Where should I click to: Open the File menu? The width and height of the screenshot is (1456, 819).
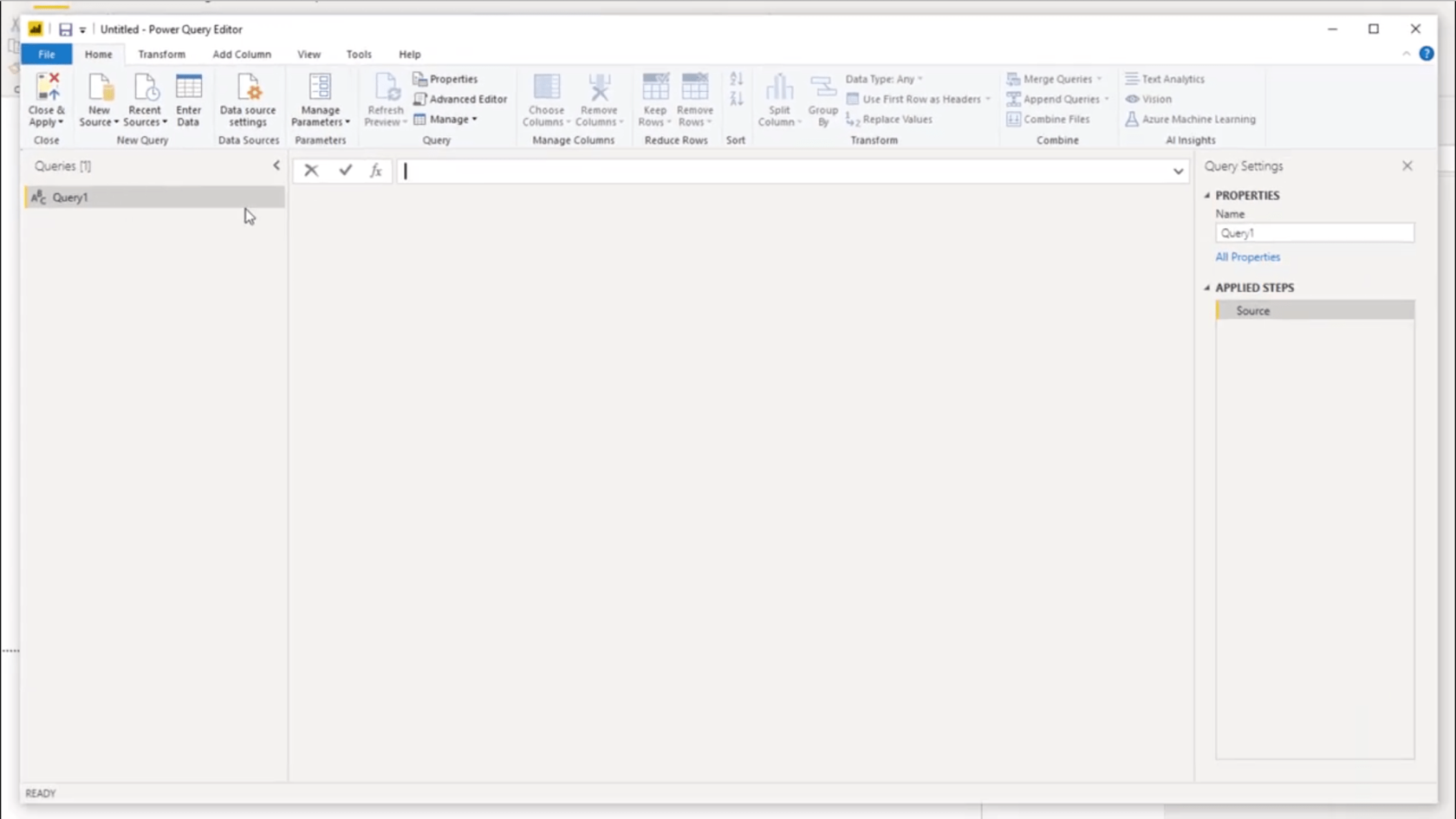47,54
